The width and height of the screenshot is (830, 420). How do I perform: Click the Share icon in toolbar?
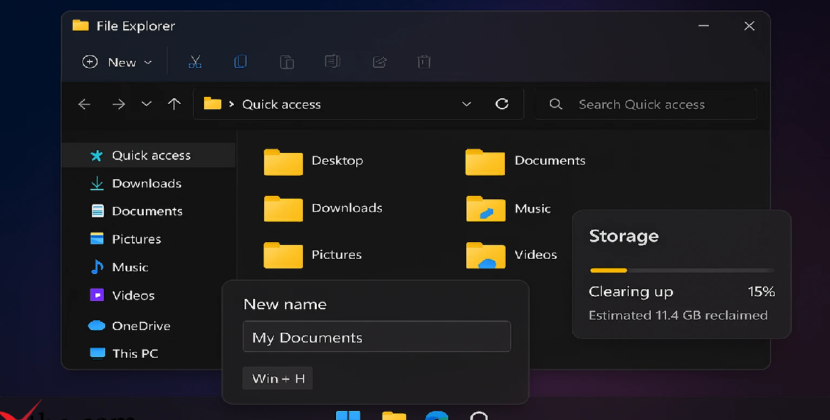coord(379,62)
